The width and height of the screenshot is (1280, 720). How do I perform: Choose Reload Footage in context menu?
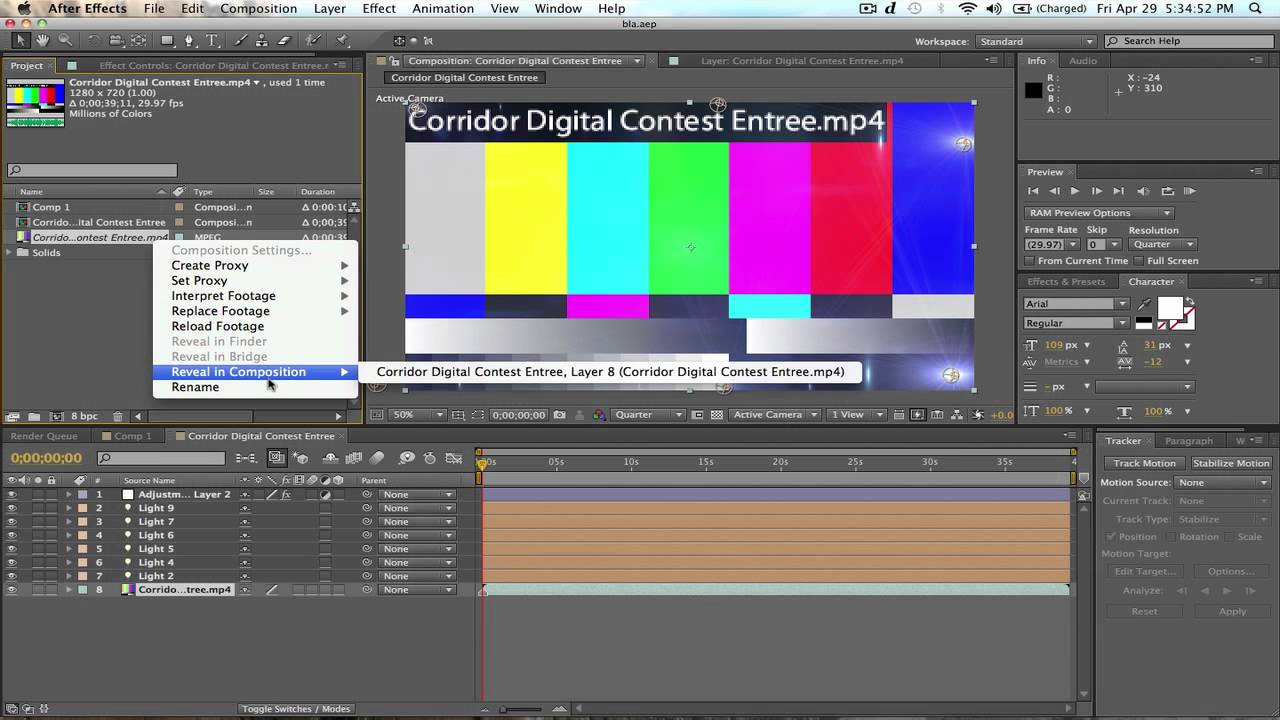[218, 326]
